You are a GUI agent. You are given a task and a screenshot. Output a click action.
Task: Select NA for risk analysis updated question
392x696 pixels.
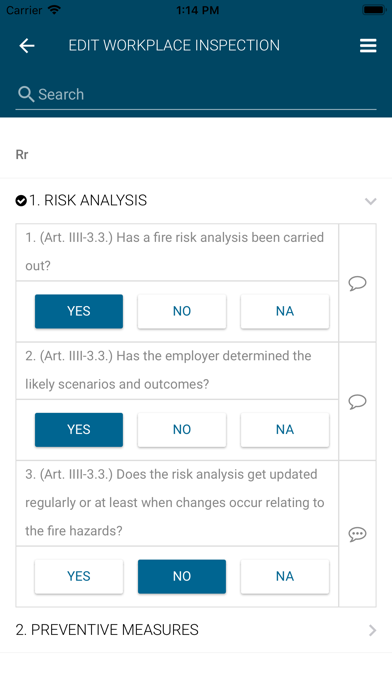(x=285, y=576)
